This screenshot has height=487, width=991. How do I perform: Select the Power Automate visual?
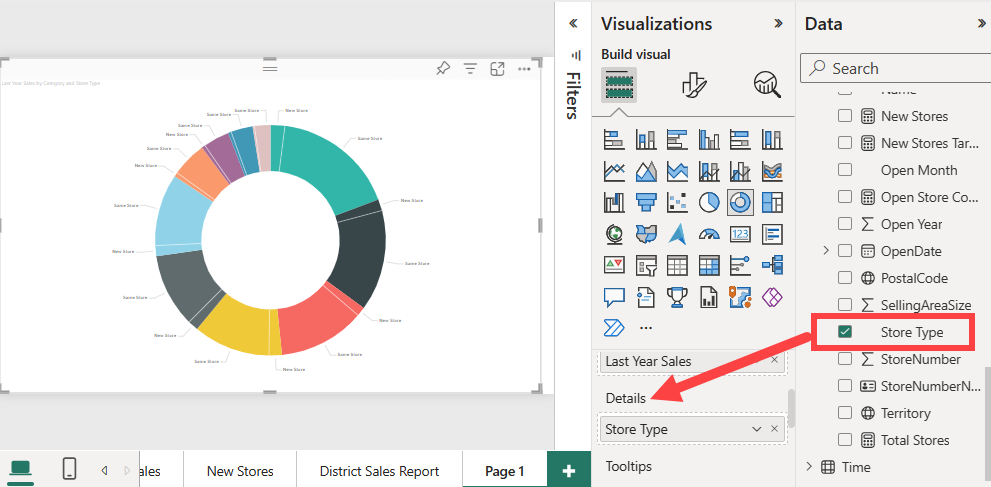pos(614,328)
